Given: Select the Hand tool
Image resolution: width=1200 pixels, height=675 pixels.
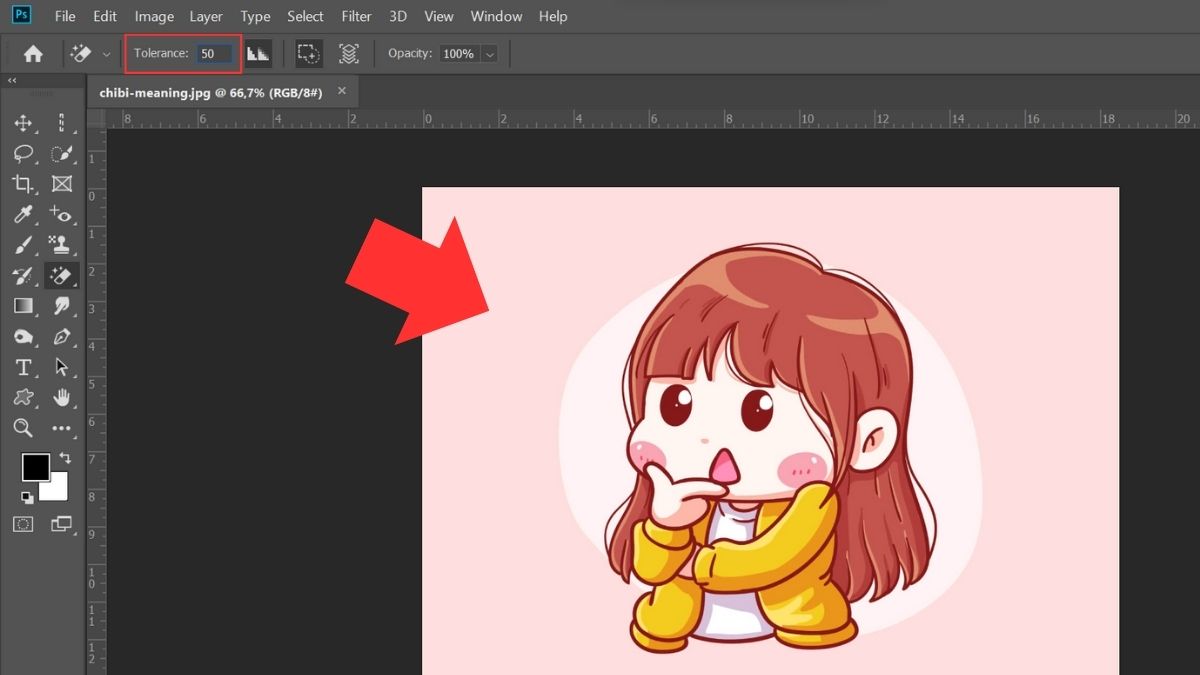Looking at the screenshot, I should pyautogui.click(x=62, y=398).
